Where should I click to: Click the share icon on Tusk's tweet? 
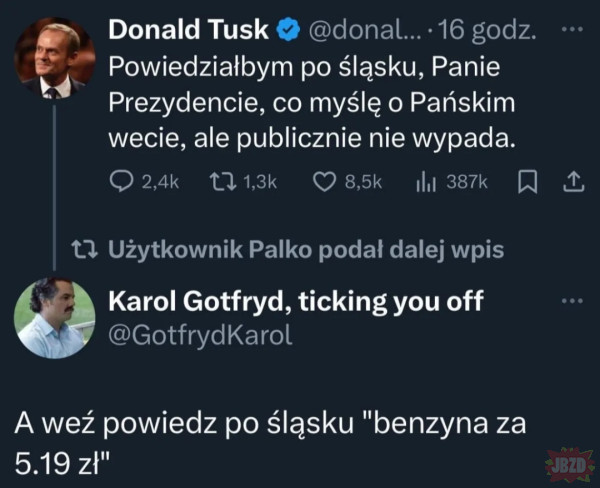pos(573,182)
